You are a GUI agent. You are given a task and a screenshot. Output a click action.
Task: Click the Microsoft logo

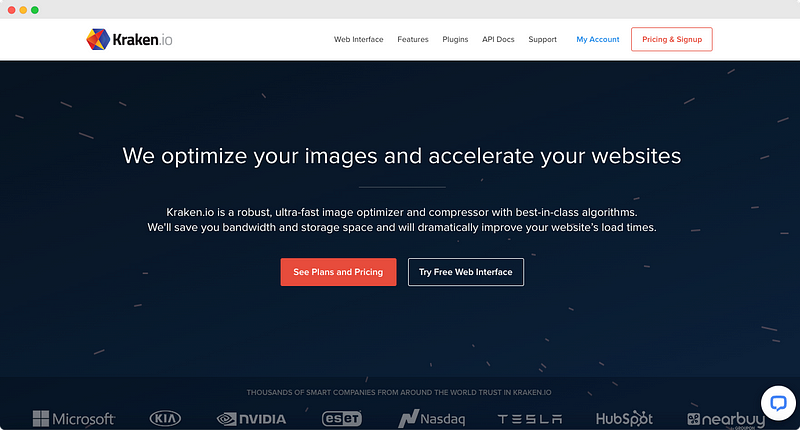coord(74,419)
